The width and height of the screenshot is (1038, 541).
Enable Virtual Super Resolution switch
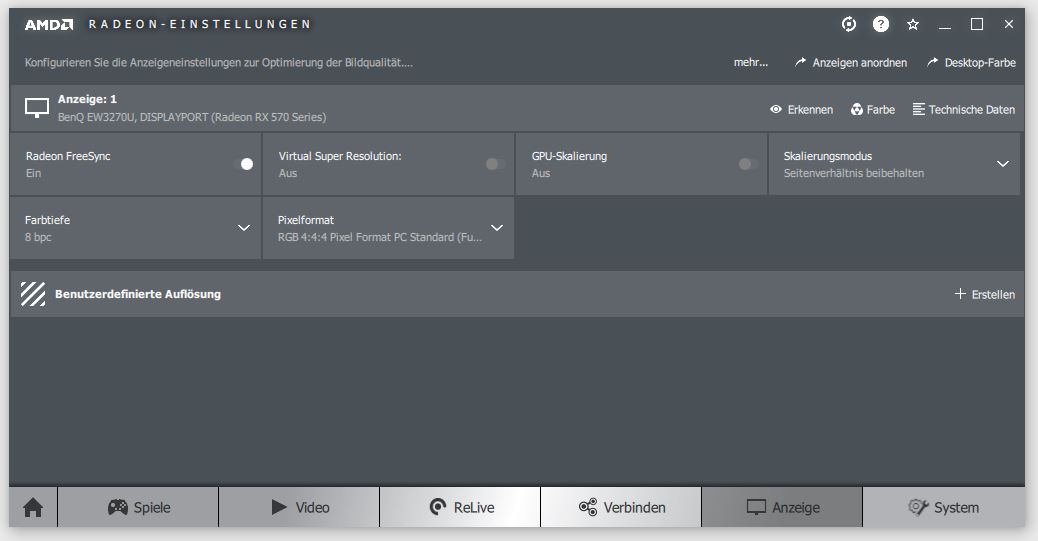coord(495,164)
